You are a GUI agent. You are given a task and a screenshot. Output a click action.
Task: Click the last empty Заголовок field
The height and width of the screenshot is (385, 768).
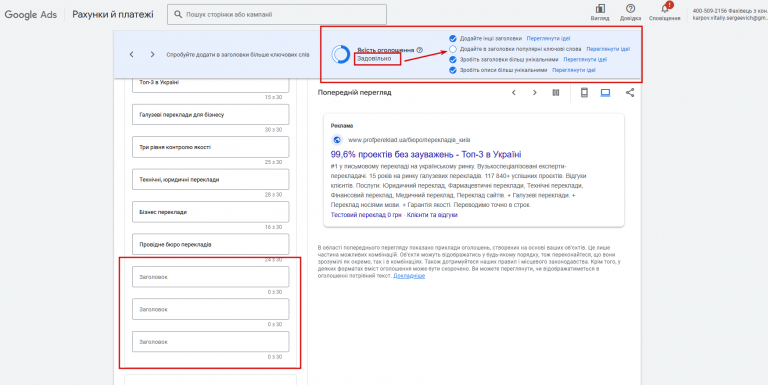point(211,342)
